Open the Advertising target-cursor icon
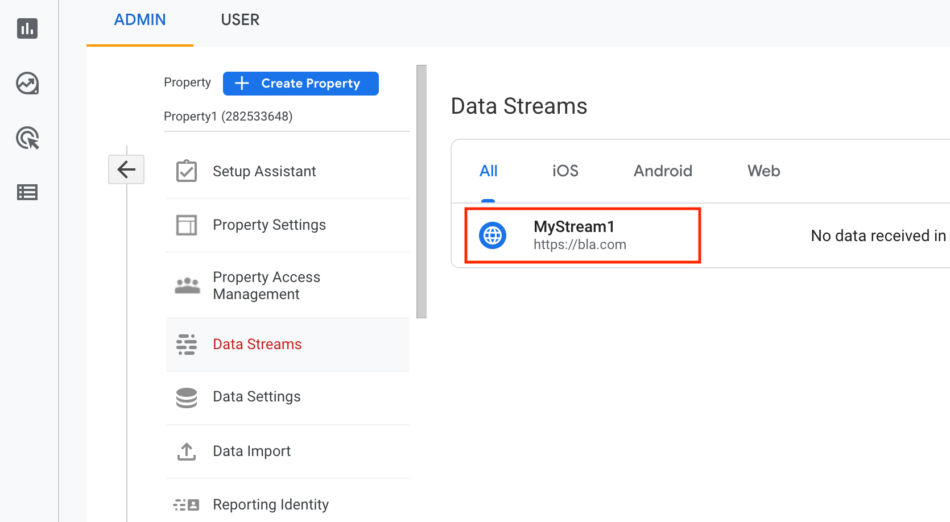 [27, 138]
